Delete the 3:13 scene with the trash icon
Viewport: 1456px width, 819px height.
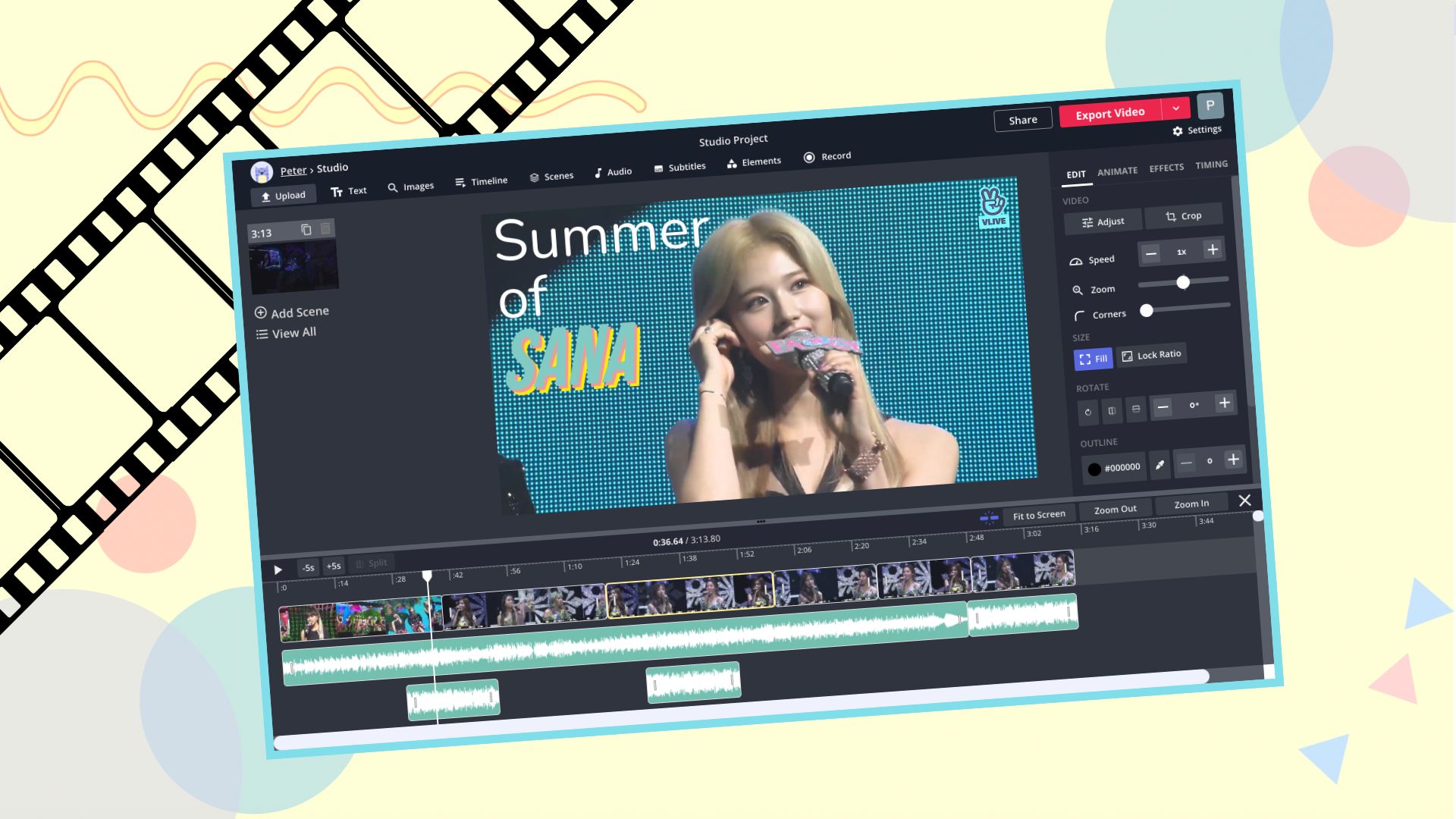[325, 227]
